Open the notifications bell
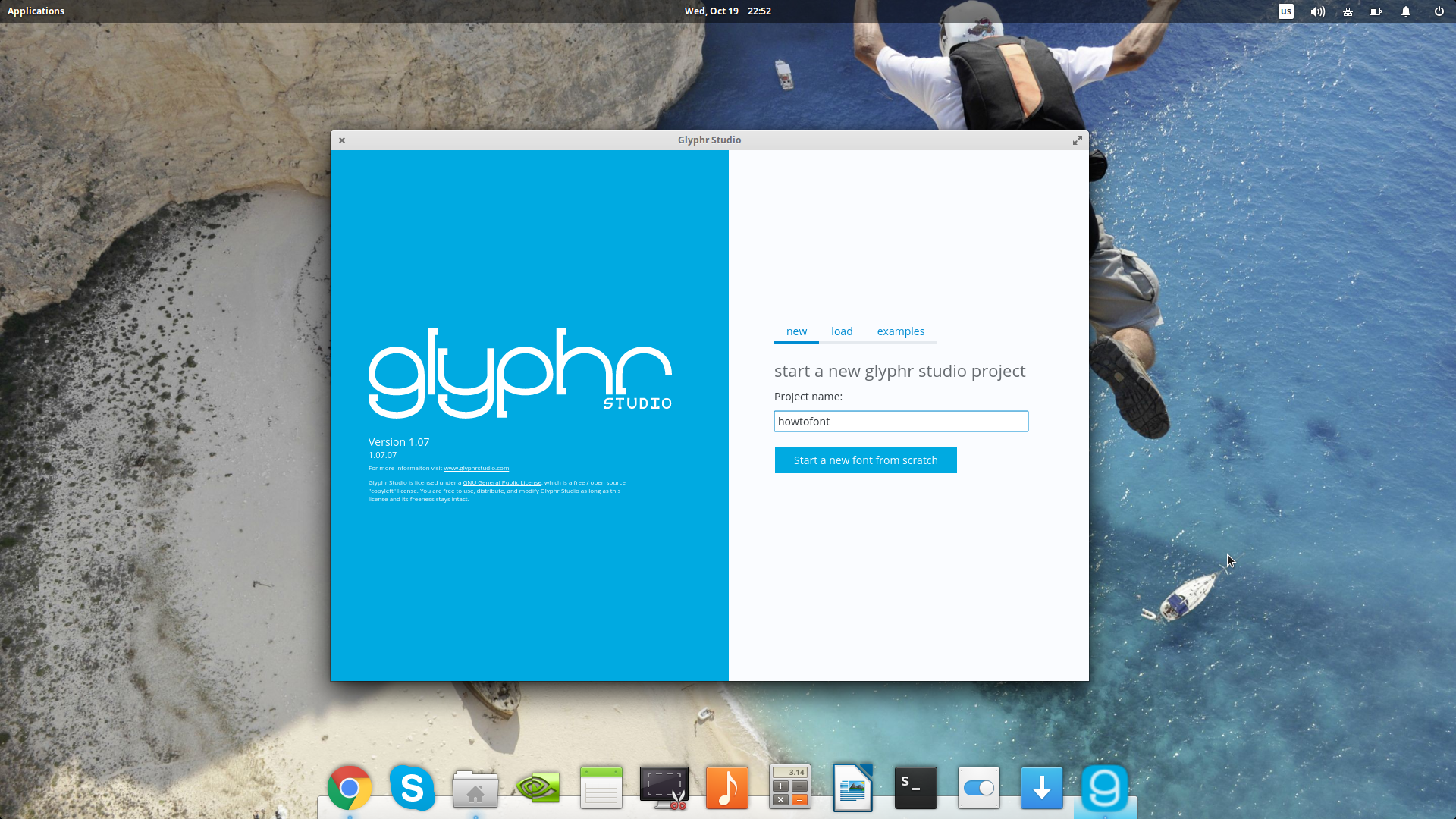This screenshot has height=819, width=1456. 1406,11
